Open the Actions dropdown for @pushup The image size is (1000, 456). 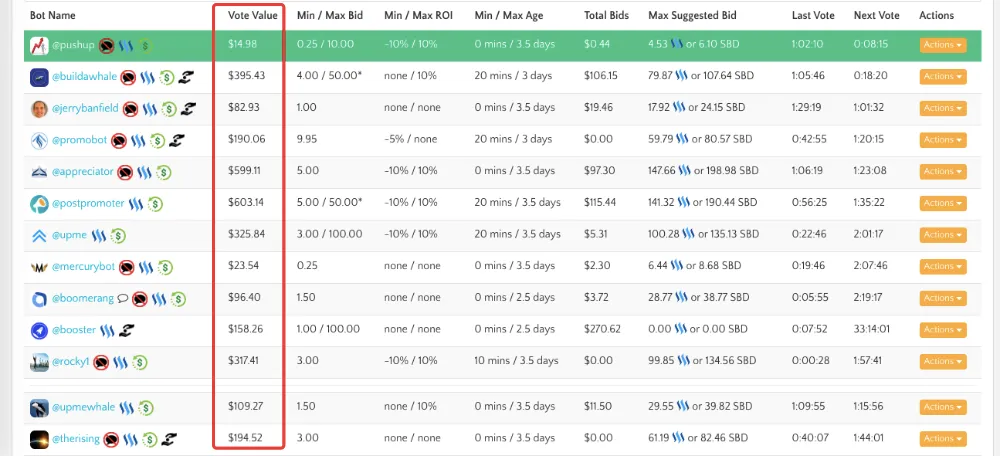[x=943, y=45]
